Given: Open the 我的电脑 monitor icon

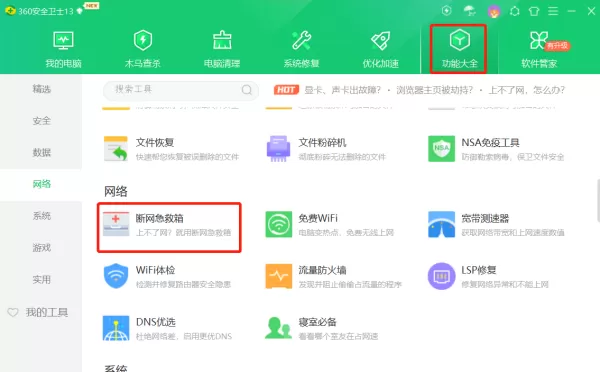Looking at the screenshot, I should pyautogui.click(x=64, y=40).
